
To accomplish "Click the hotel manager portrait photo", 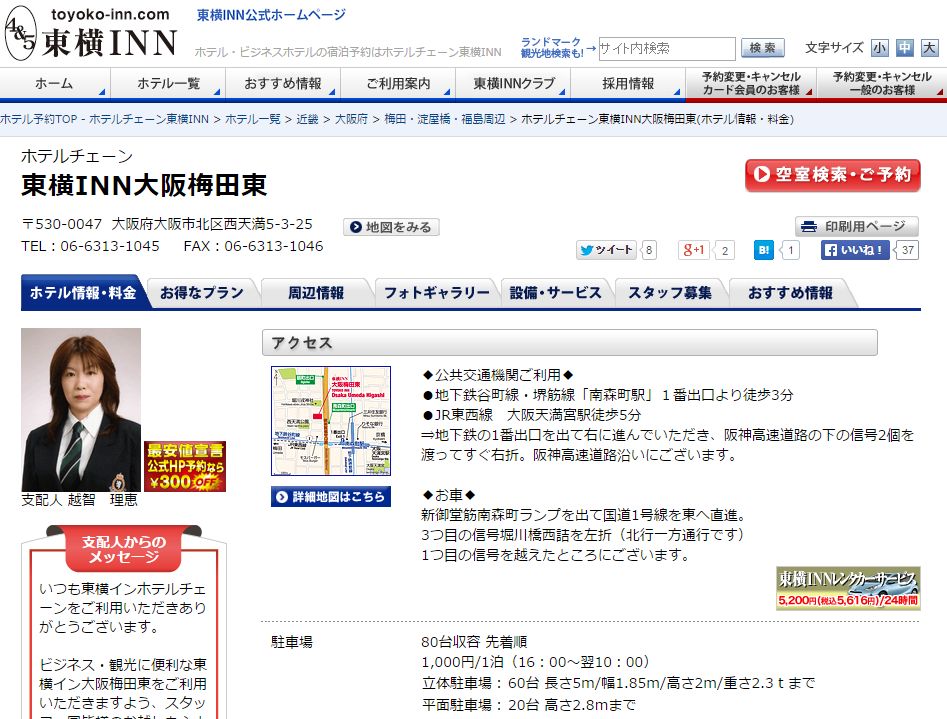I will [x=81, y=410].
